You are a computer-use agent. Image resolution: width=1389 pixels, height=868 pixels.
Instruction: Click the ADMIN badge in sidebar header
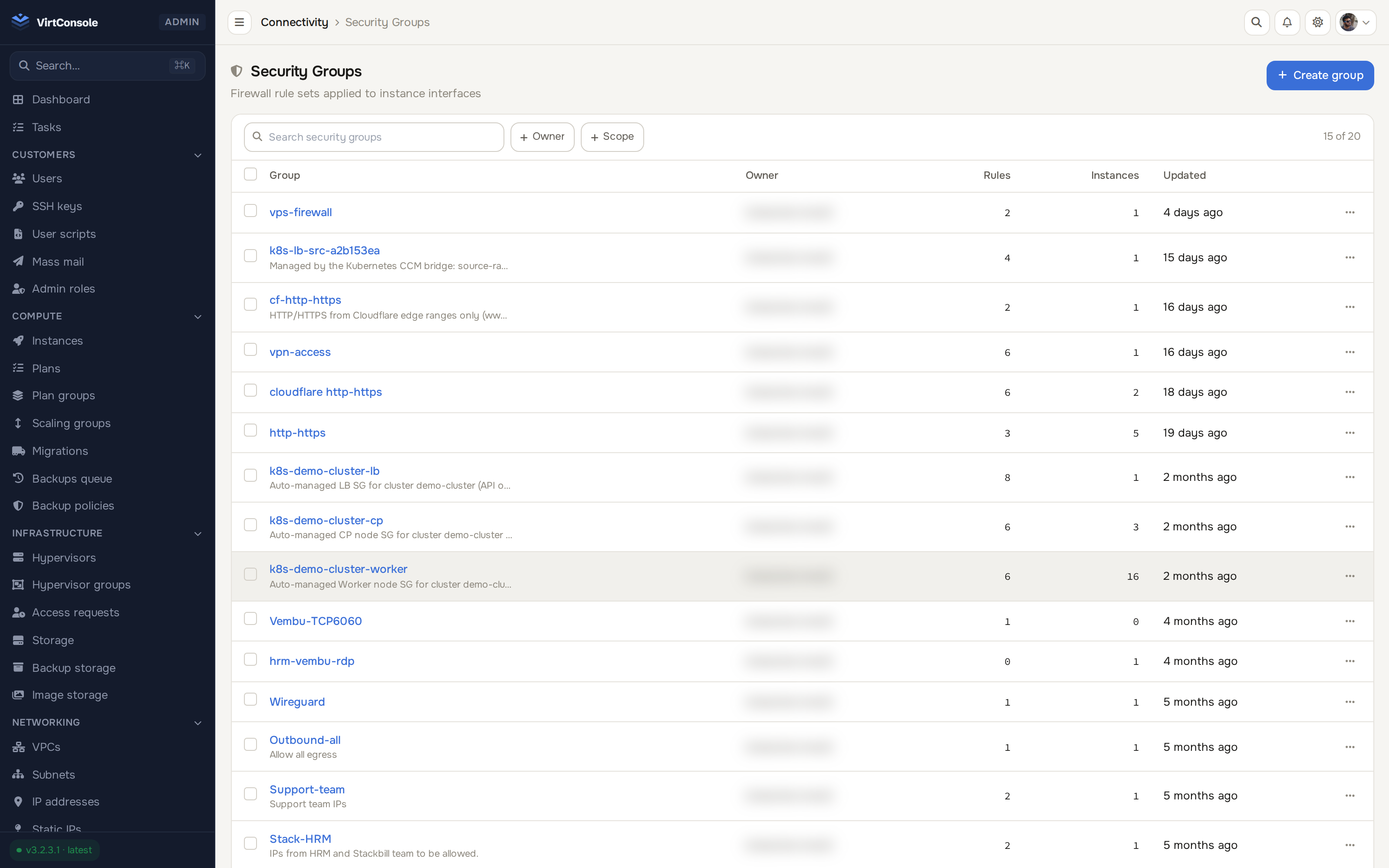[181, 22]
